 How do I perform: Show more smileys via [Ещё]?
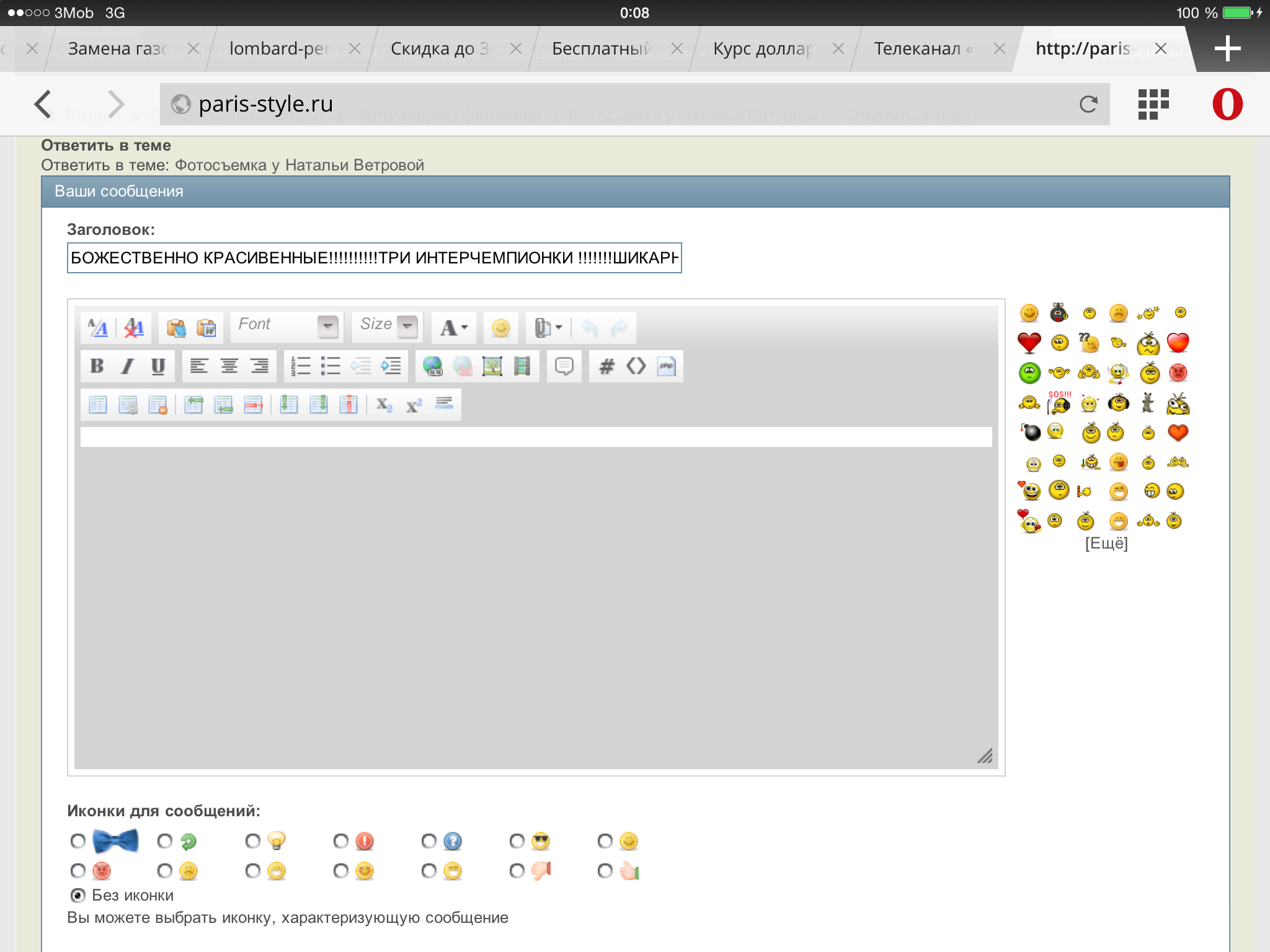point(1106,544)
